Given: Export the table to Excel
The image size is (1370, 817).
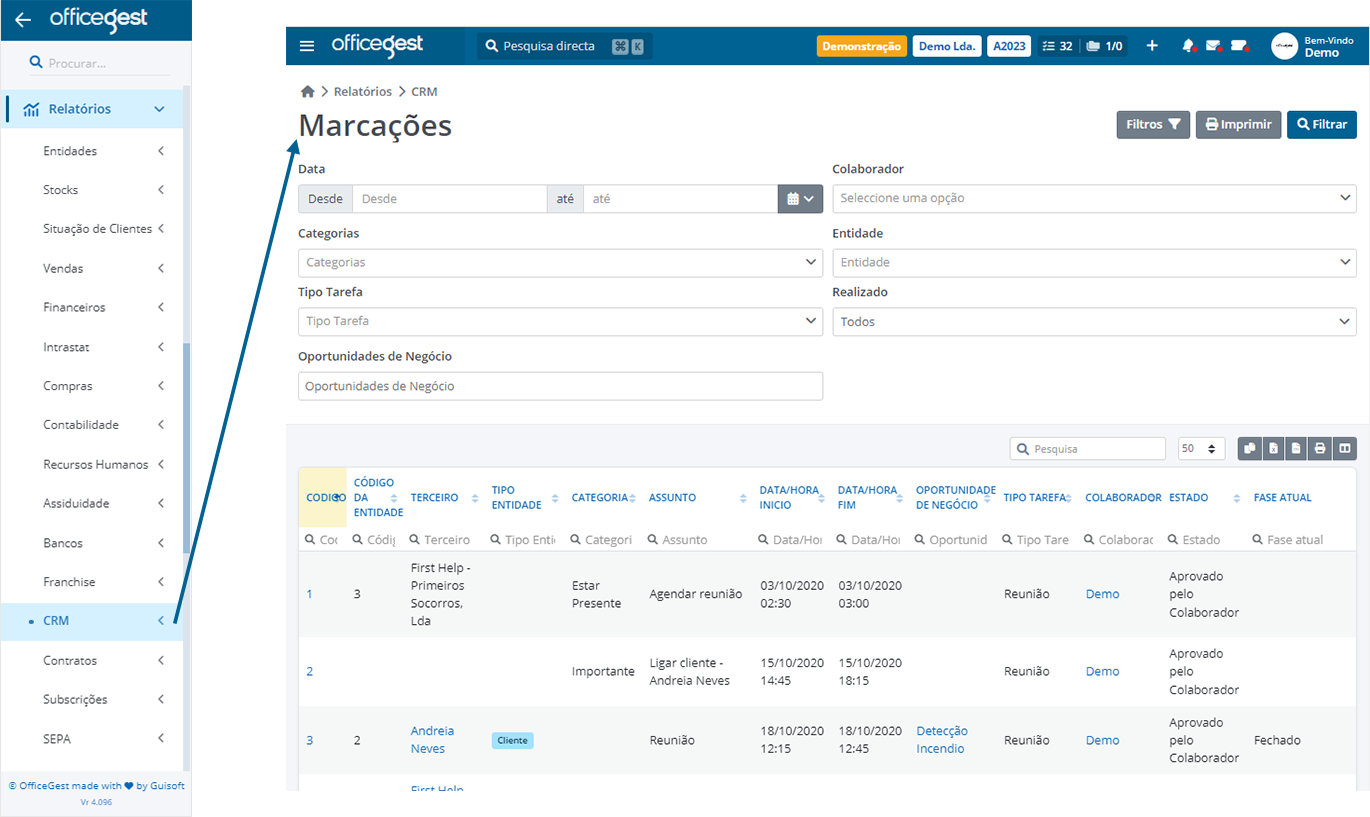Looking at the screenshot, I should [x=1272, y=448].
